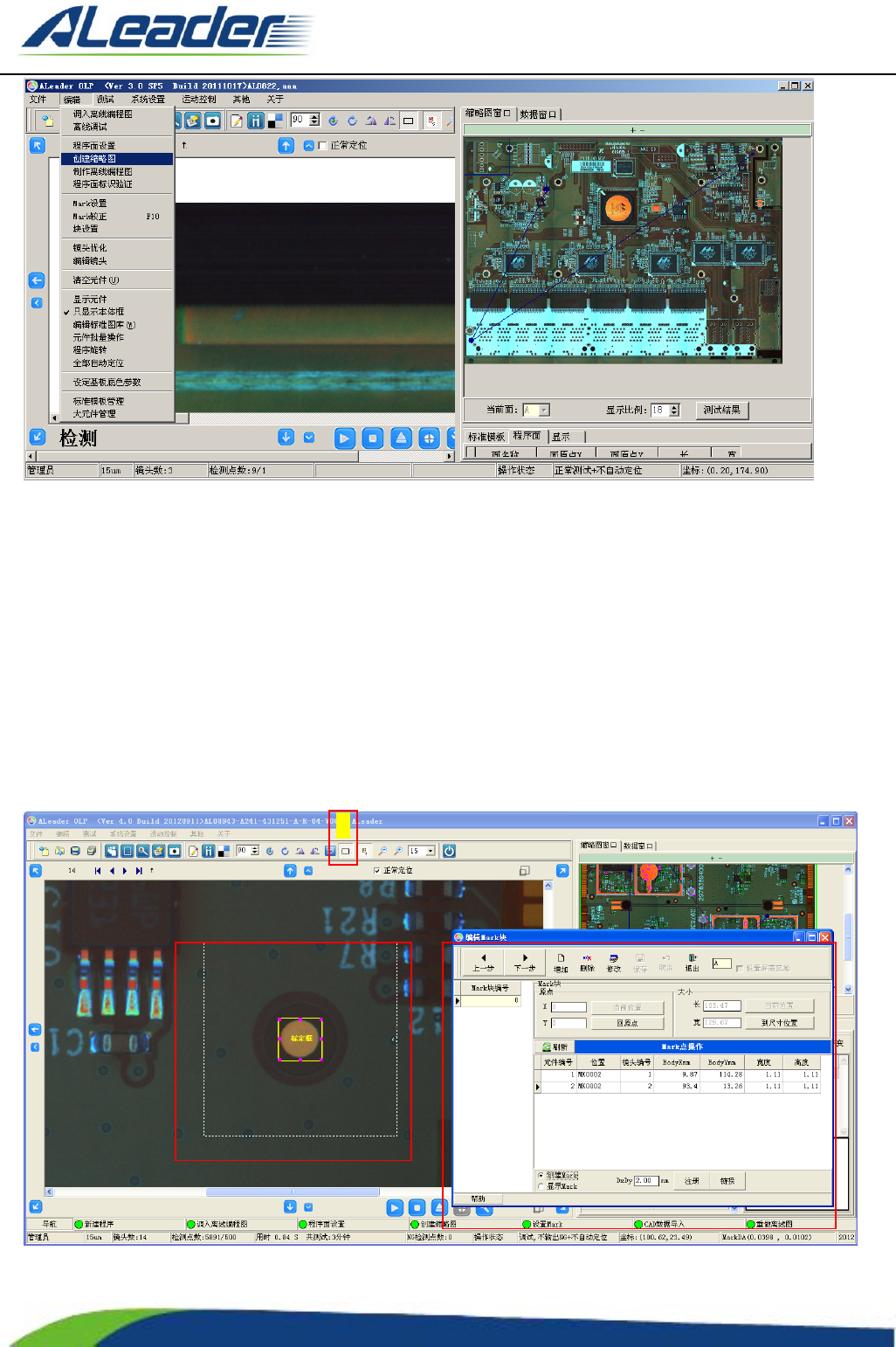Click the play button in top window
This screenshot has height=1347, width=896.
345,439
